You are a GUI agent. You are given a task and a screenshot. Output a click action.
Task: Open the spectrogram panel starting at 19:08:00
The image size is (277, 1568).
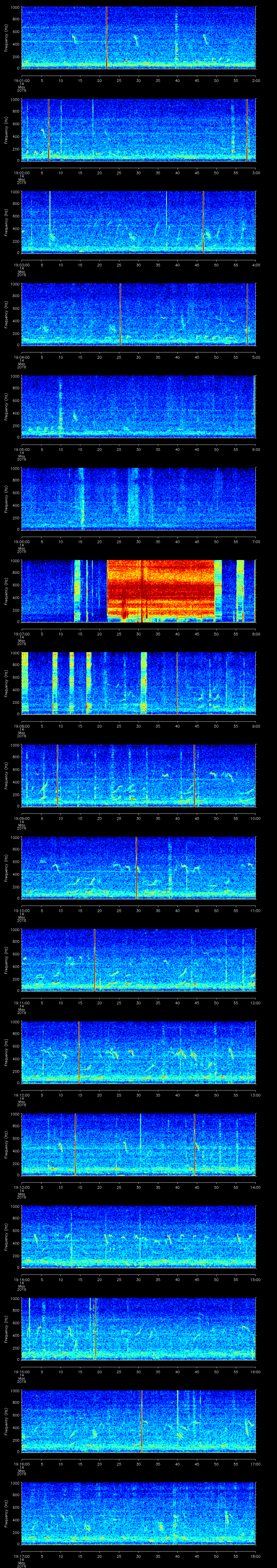[x=138, y=683]
